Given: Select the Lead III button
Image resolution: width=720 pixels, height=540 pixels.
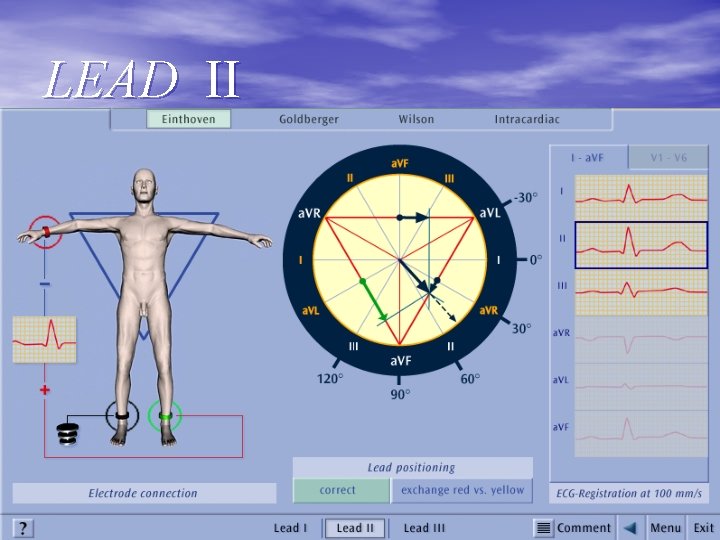Looking at the screenshot, I should click(x=424, y=528).
